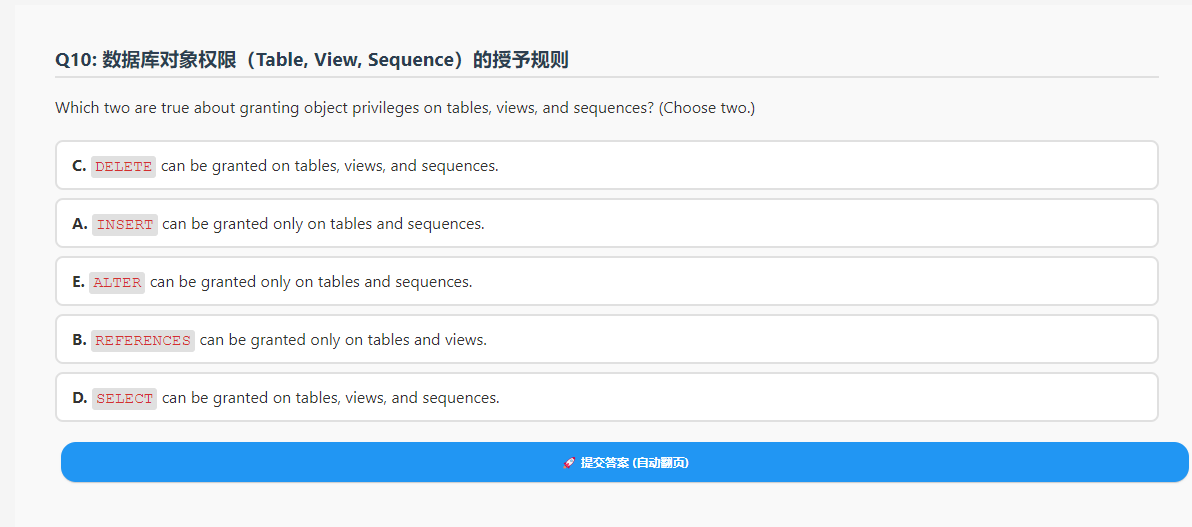1192x527 pixels.
Task: Click the Q10 question heading
Action: pos(312,60)
